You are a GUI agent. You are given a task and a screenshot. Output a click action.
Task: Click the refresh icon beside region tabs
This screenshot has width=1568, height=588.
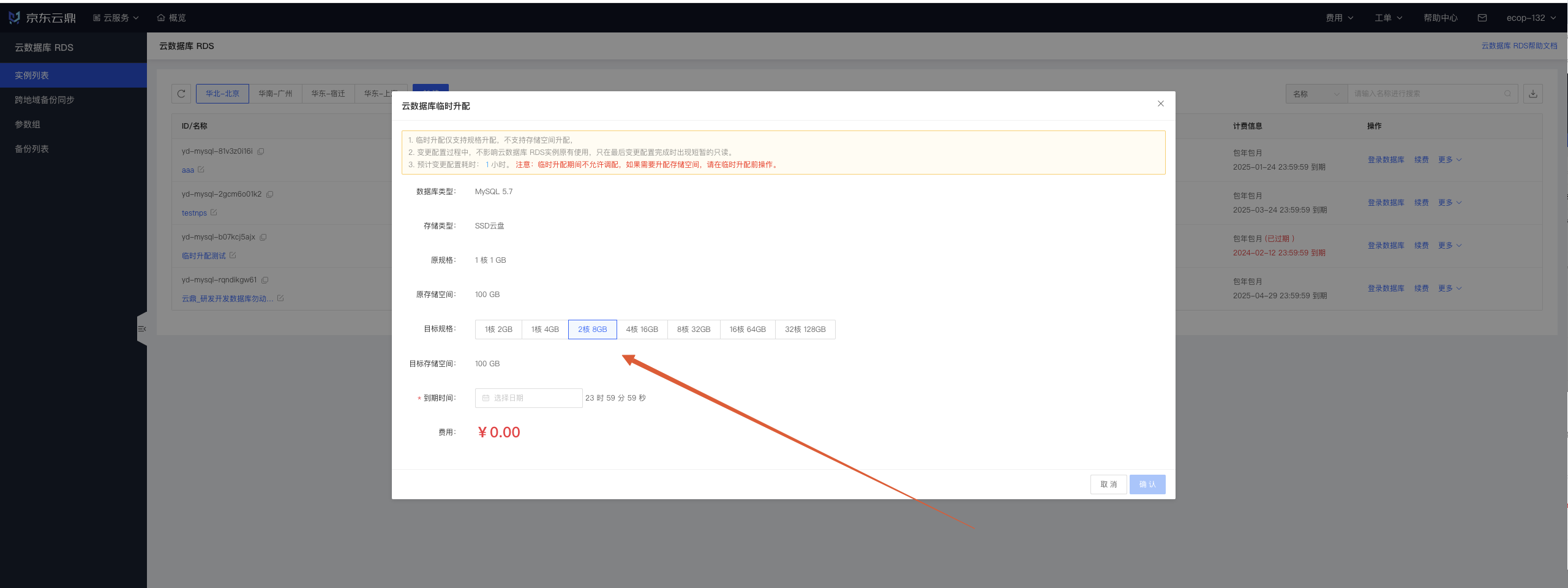(181, 94)
